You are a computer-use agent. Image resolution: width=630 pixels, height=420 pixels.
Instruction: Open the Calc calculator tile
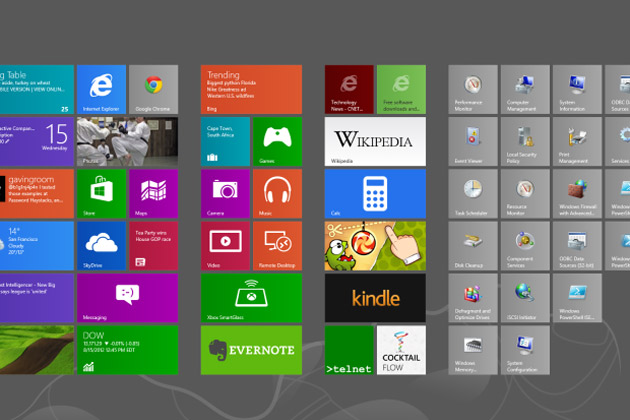click(375, 192)
